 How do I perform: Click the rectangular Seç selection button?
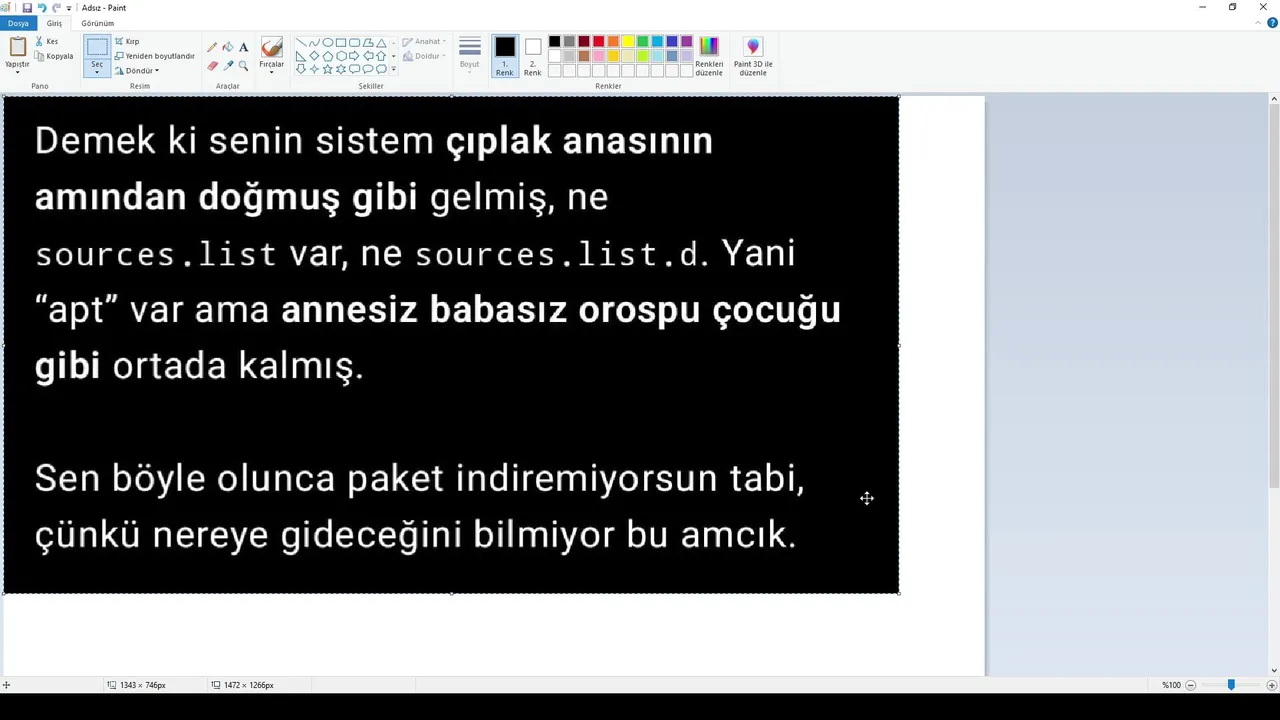tap(97, 47)
